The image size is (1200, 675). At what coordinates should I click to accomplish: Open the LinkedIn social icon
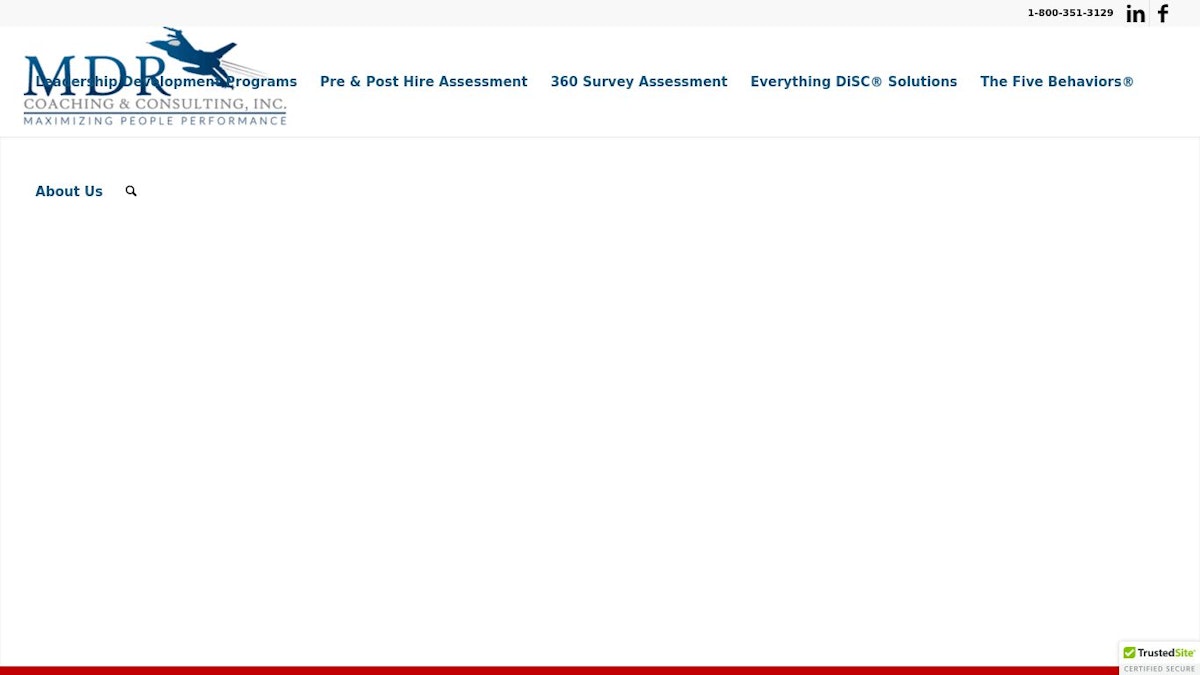tap(1135, 14)
